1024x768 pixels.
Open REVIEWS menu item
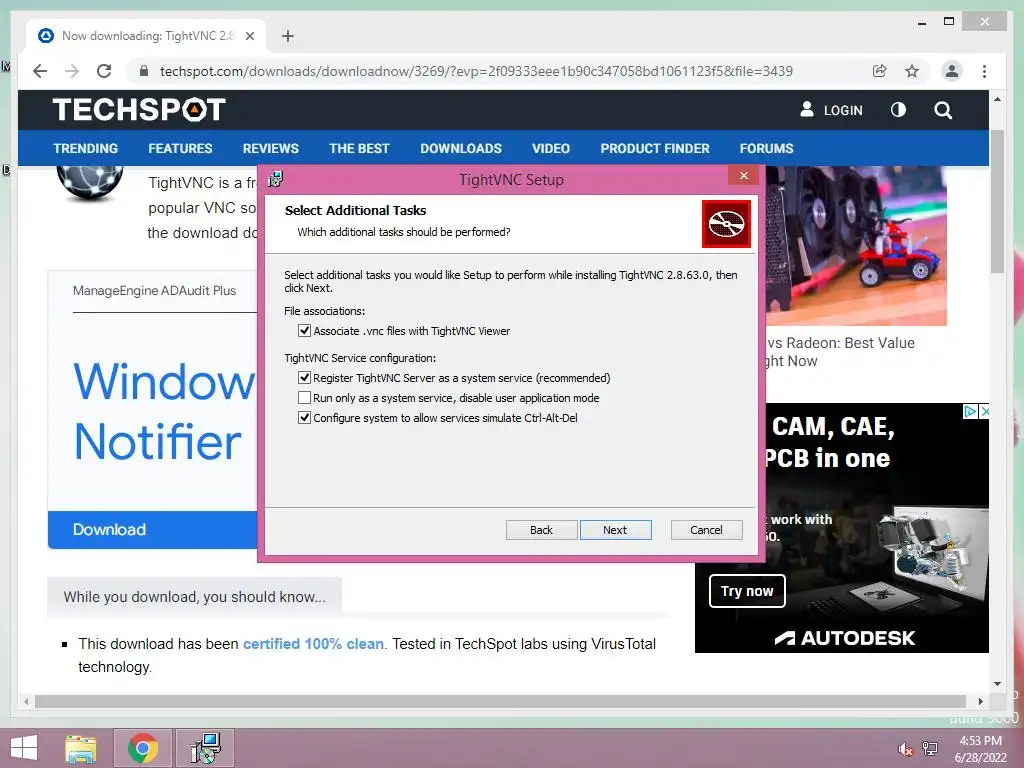(270, 148)
